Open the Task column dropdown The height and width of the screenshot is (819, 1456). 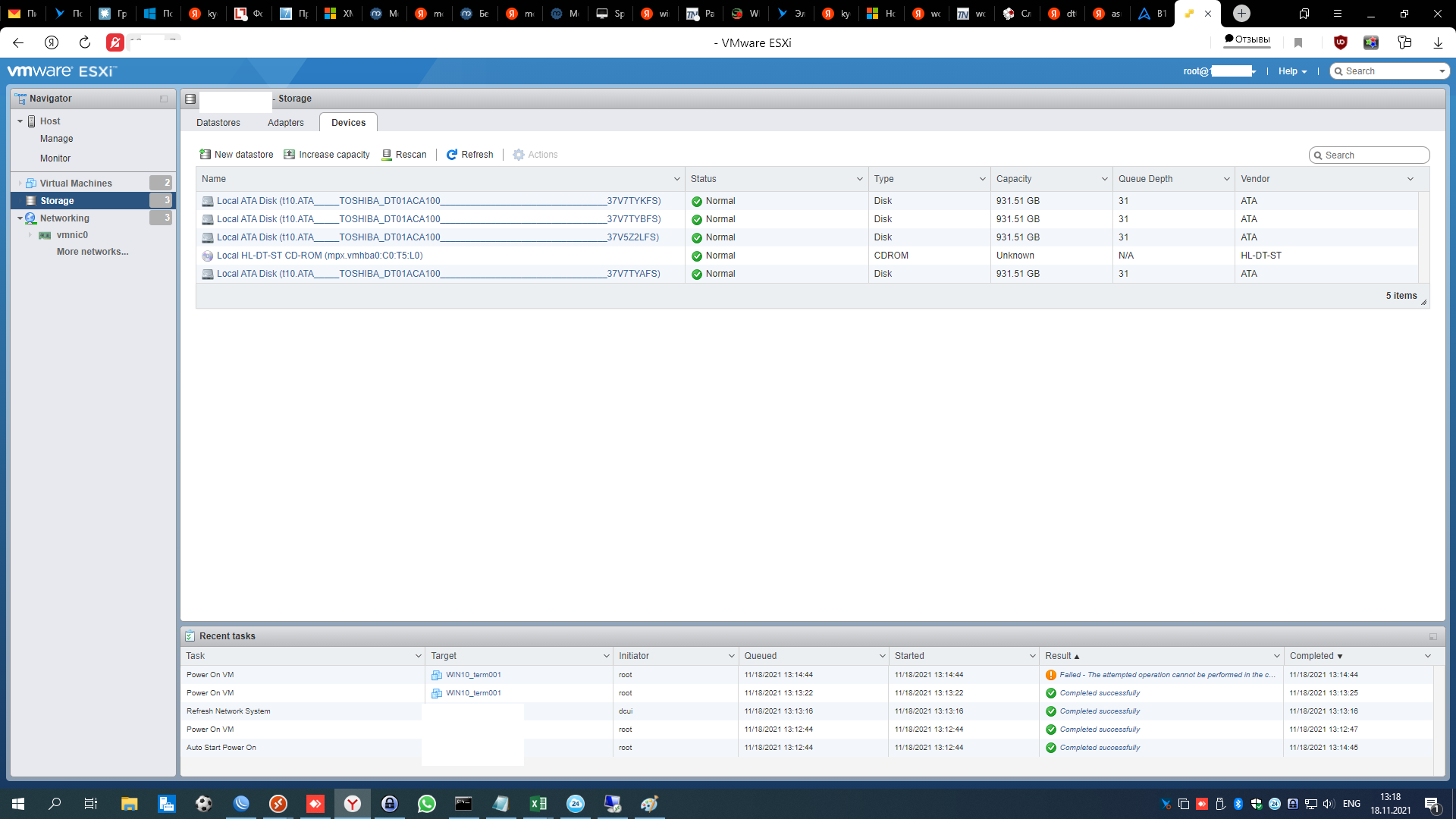coord(418,657)
